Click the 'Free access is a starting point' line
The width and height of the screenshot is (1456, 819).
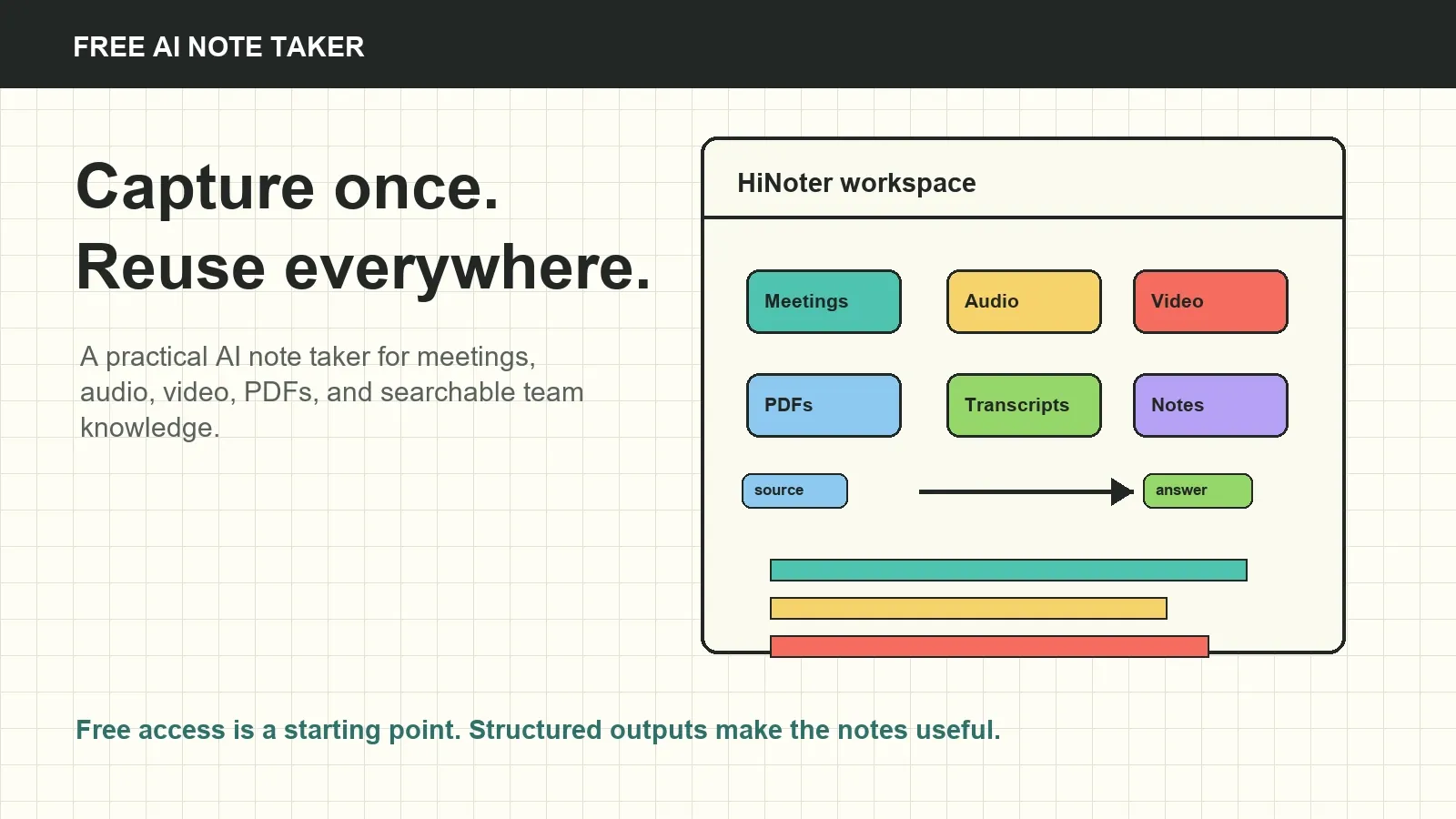click(538, 730)
